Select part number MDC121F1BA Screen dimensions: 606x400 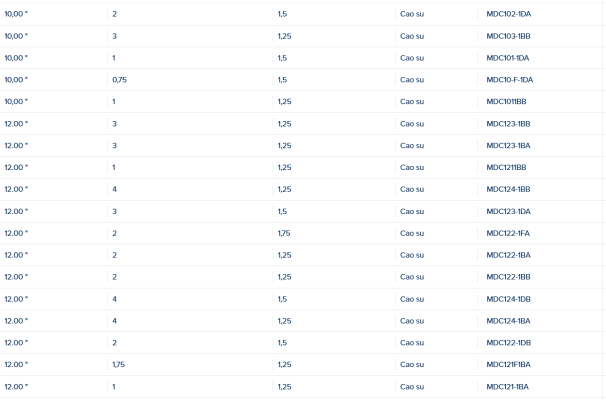coord(508,365)
